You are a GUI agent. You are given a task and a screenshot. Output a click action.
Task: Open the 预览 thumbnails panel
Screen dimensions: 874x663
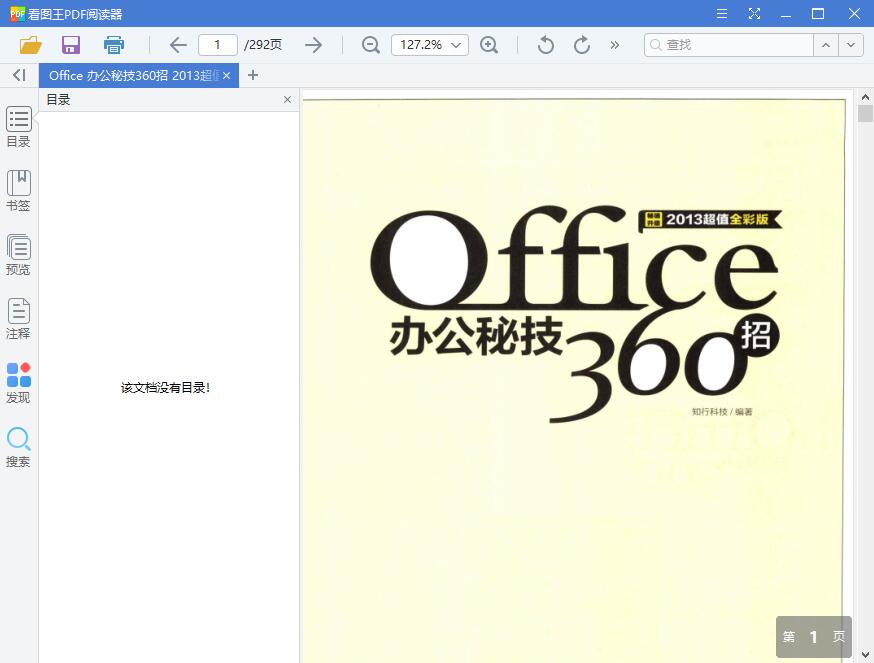[x=18, y=255]
